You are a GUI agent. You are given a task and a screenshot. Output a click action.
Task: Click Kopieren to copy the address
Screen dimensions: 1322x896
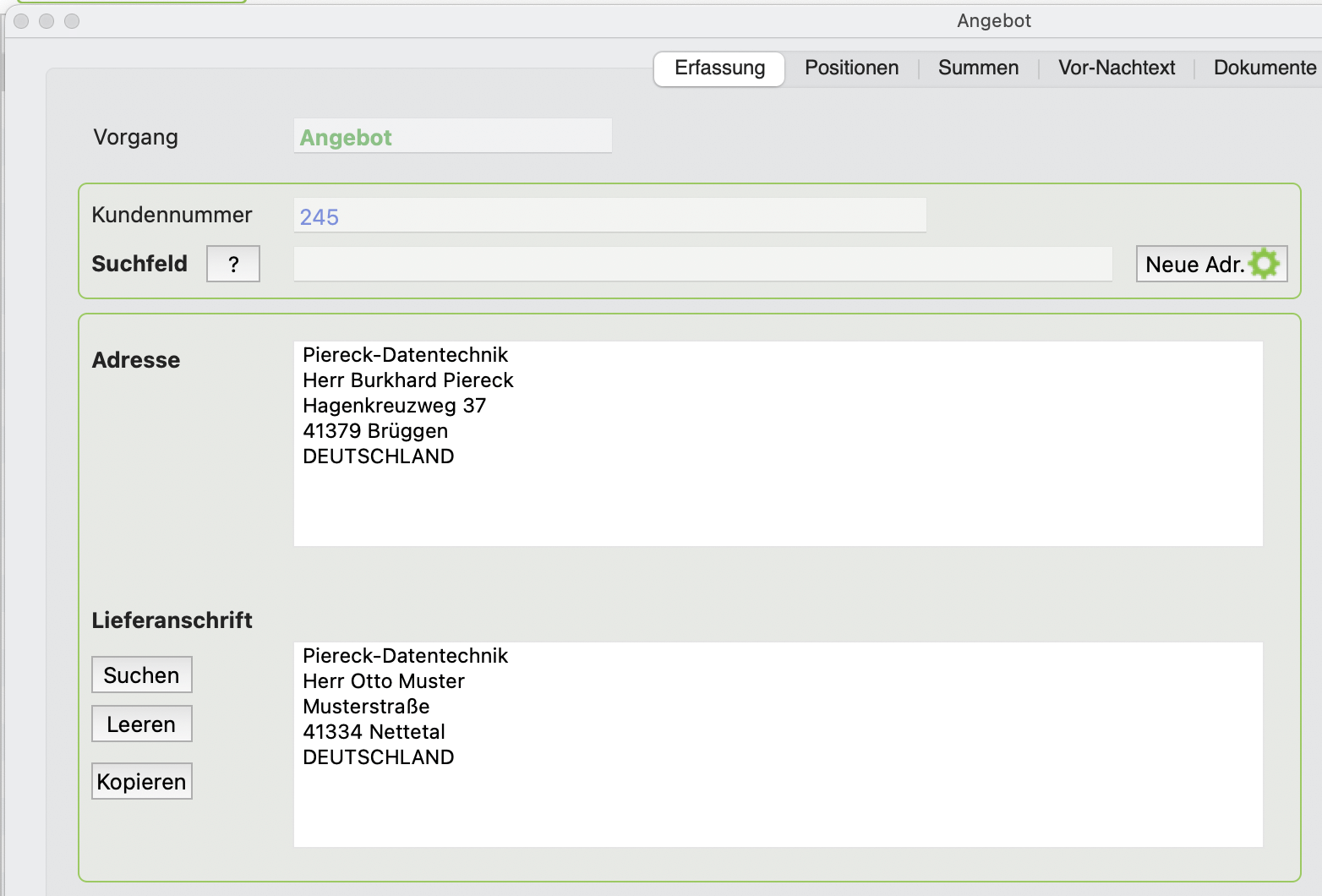point(141,782)
